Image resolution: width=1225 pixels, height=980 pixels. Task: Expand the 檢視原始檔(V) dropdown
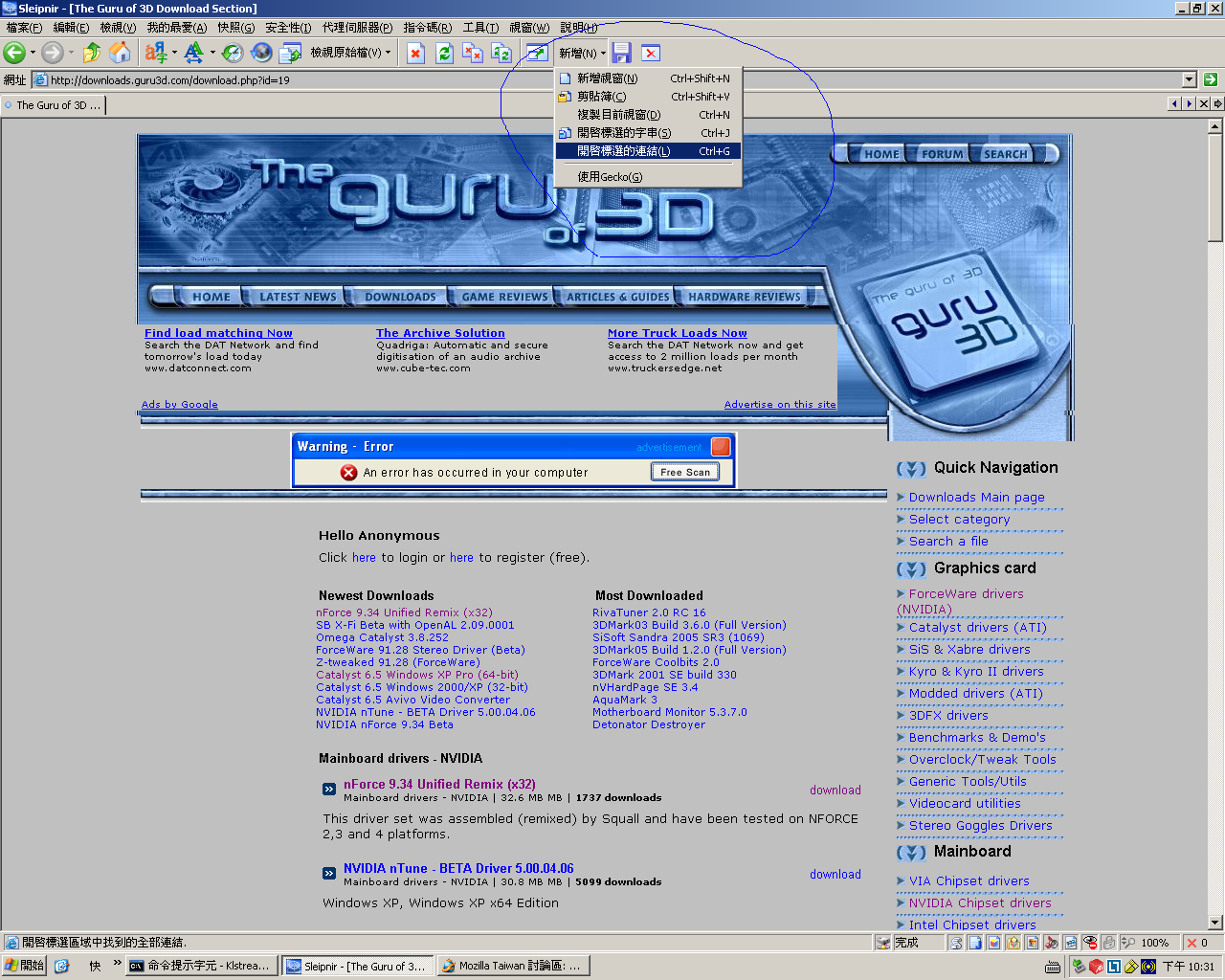388,53
